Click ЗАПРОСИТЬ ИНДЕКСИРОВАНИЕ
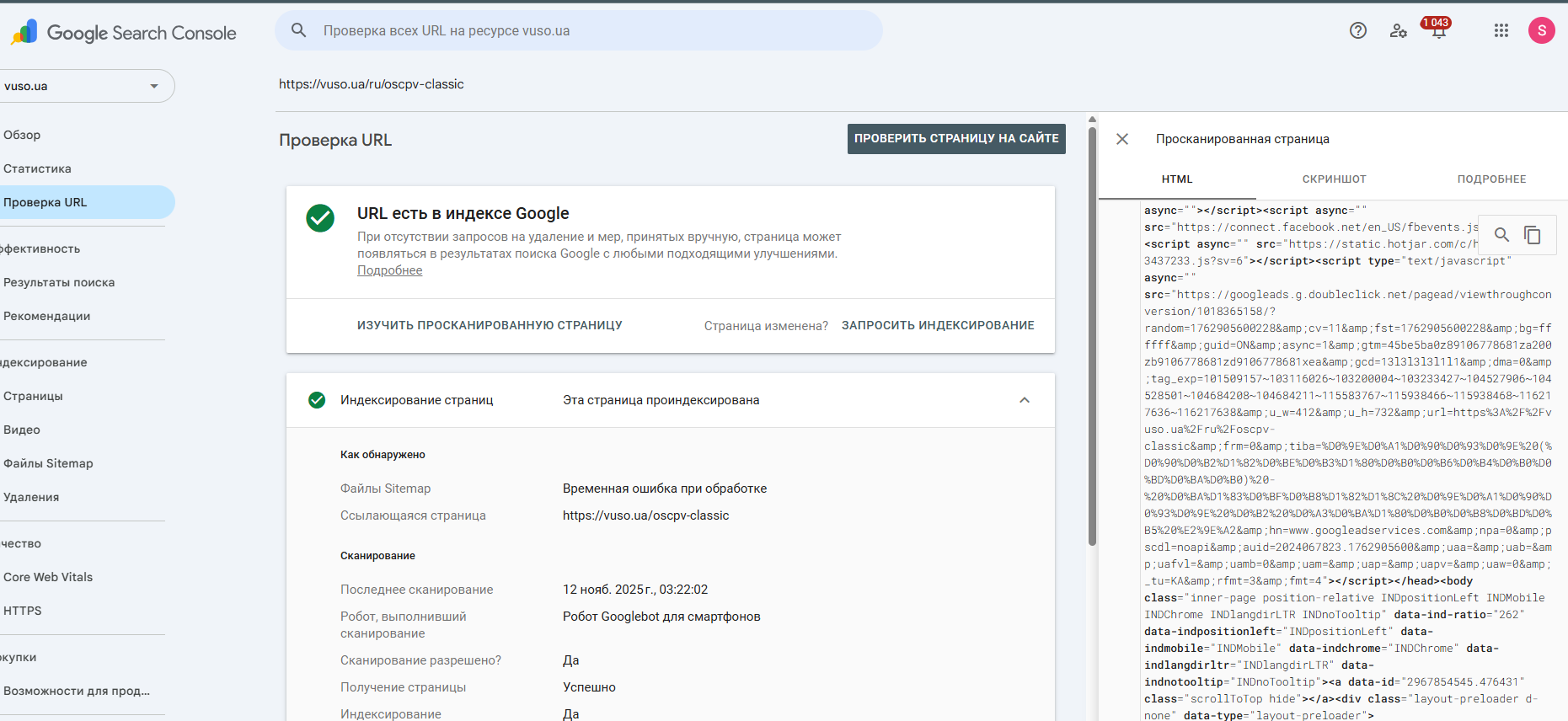This screenshot has height=721, width=1568. pyautogui.click(x=938, y=325)
